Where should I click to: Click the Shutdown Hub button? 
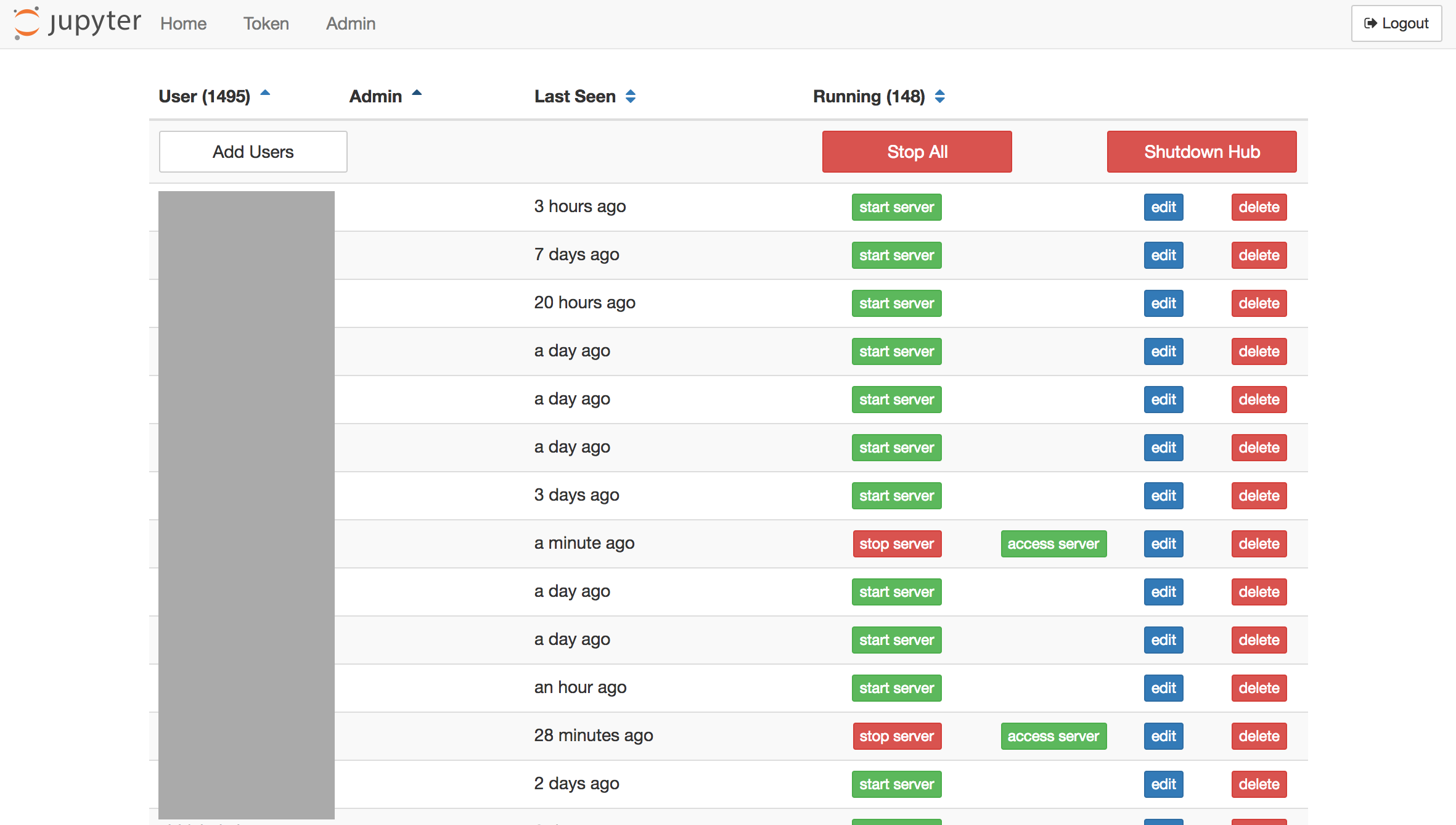point(1201,151)
